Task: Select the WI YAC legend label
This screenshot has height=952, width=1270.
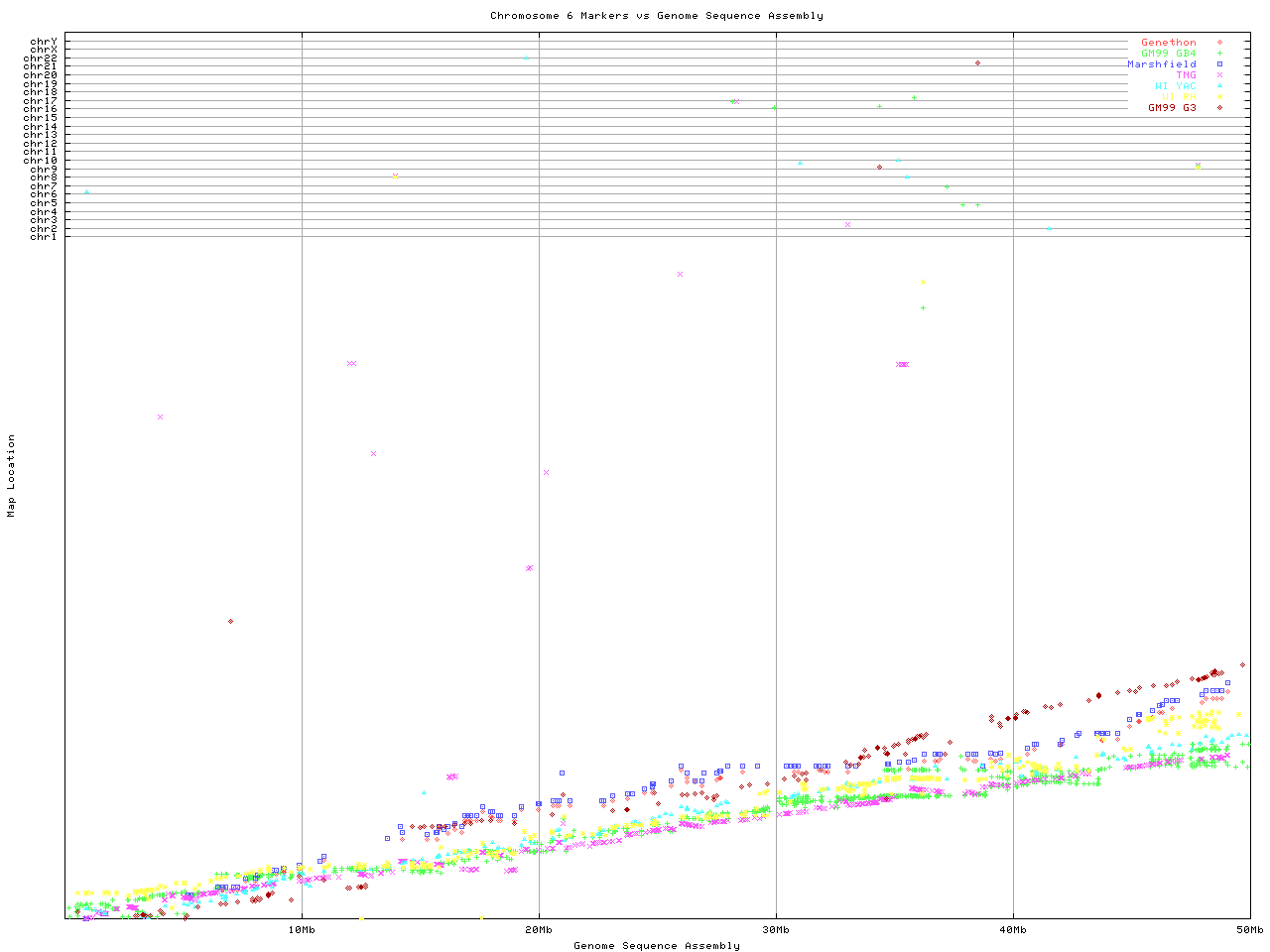Action: click(x=1175, y=86)
